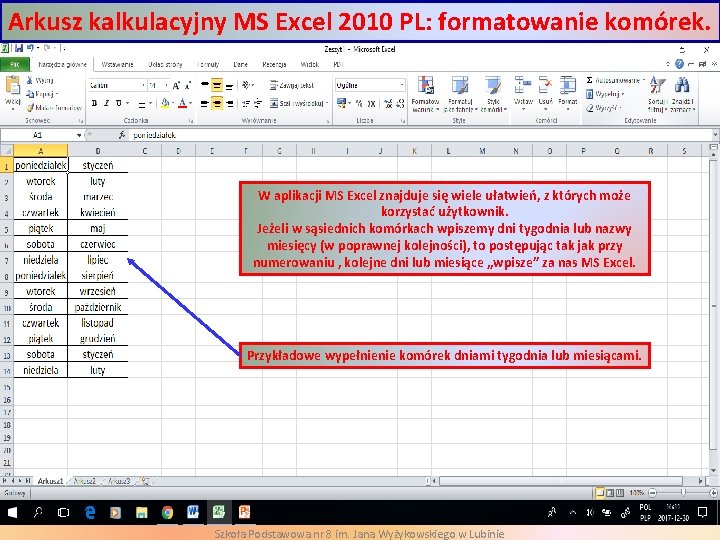Open the borders dropdown arrow
Image resolution: width=720 pixels, height=540 pixels.
pyautogui.click(x=150, y=104)
